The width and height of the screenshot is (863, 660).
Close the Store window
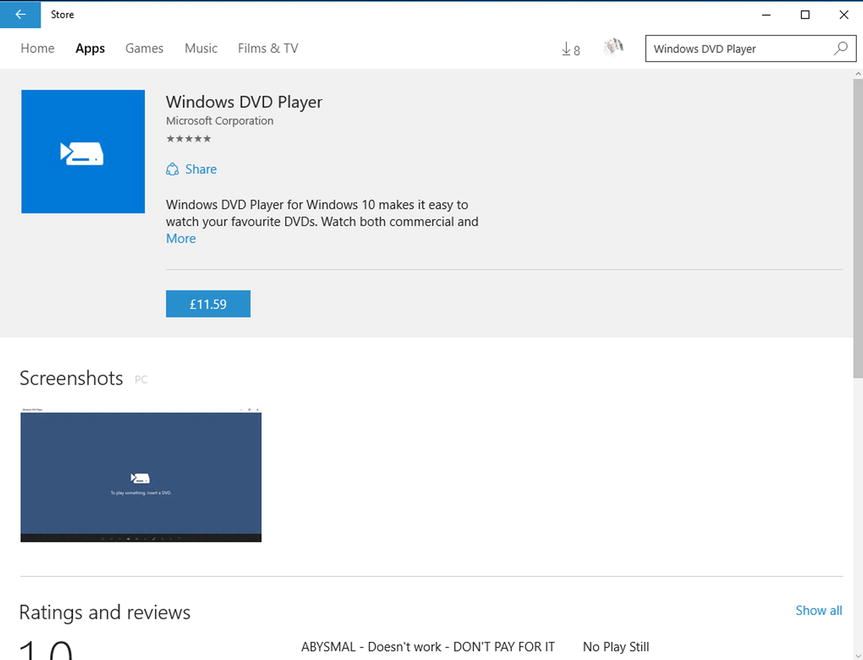[844, 15]
